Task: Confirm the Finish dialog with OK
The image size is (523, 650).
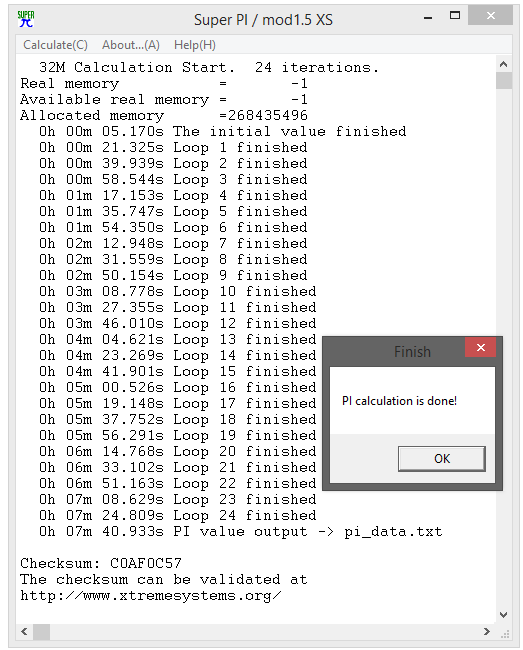Action: pos(441,458)
